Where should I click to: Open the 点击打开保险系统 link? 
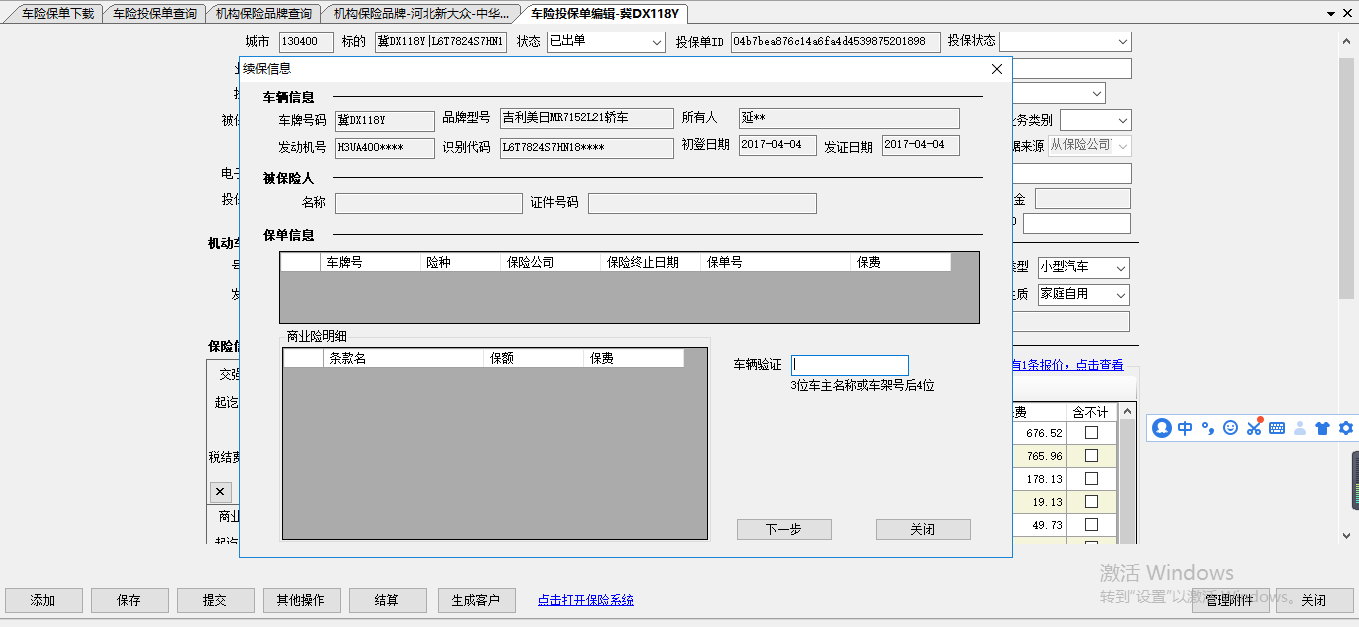[586, 600]
